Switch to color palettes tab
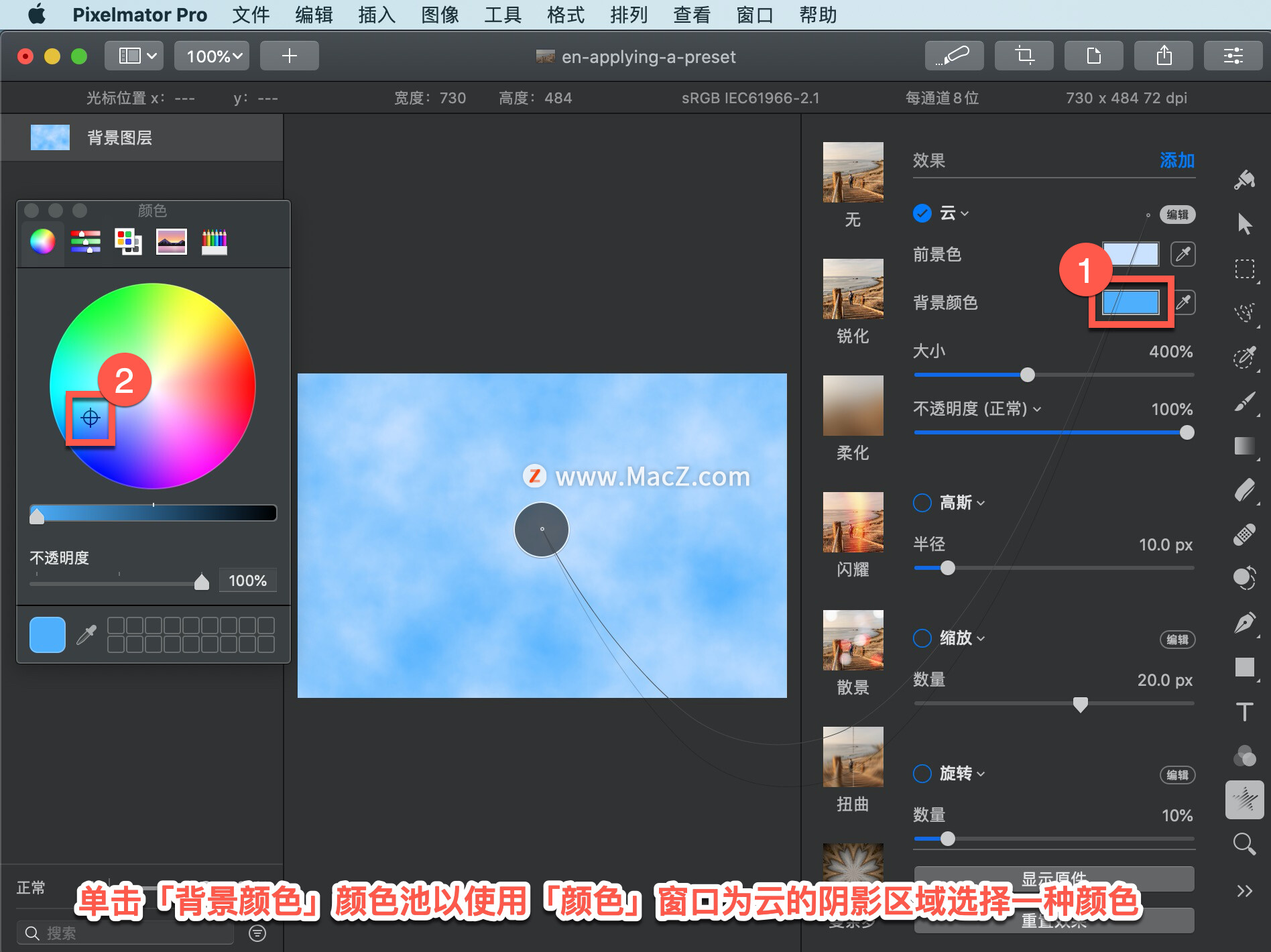 (x=128, y=241)
